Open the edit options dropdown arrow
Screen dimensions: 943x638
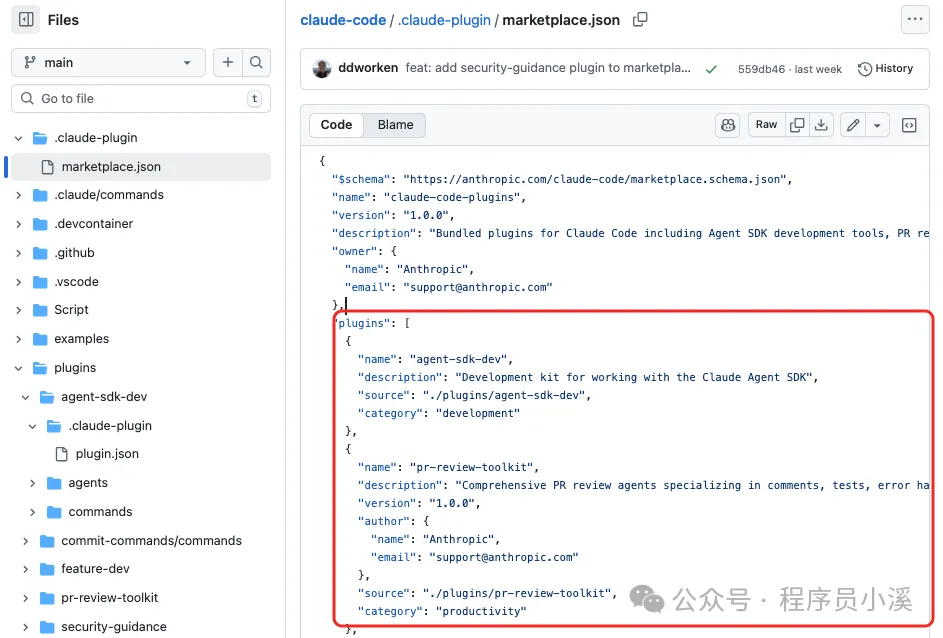pos(877,125)
